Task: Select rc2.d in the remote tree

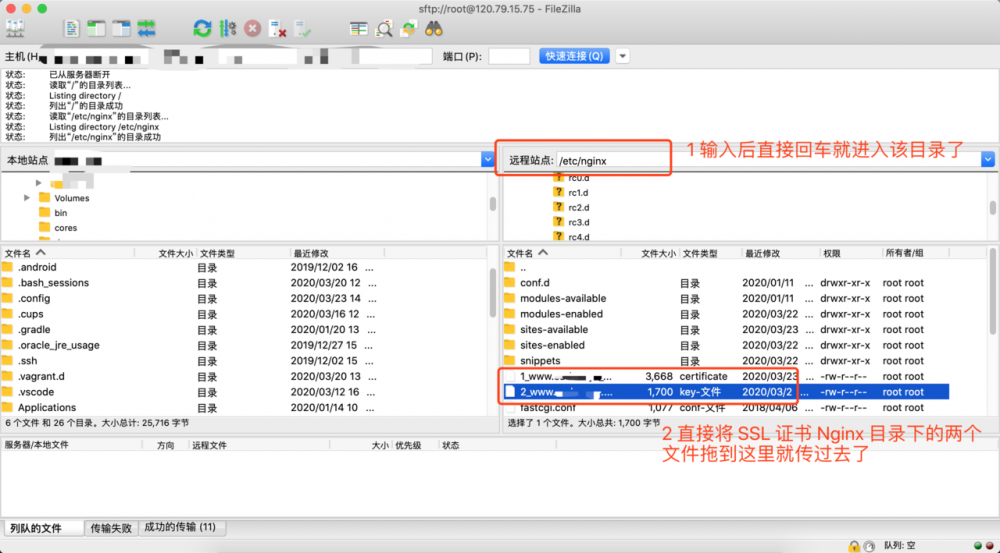Action: tap(571, 207)
